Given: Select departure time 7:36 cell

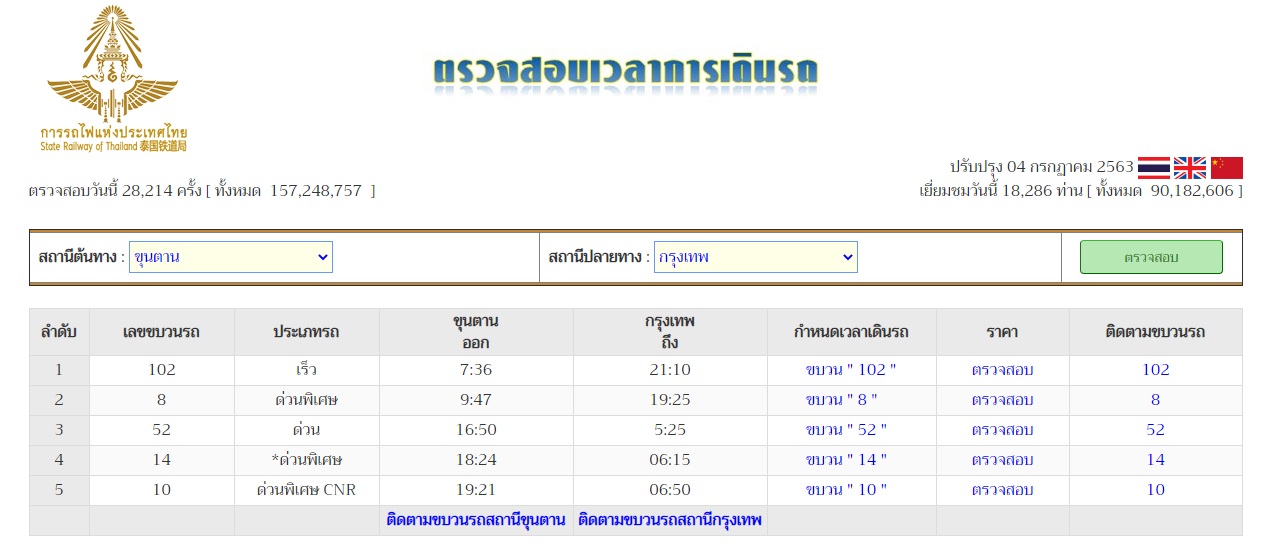Looking at the screenshot, I should click(x=476, y=370).
